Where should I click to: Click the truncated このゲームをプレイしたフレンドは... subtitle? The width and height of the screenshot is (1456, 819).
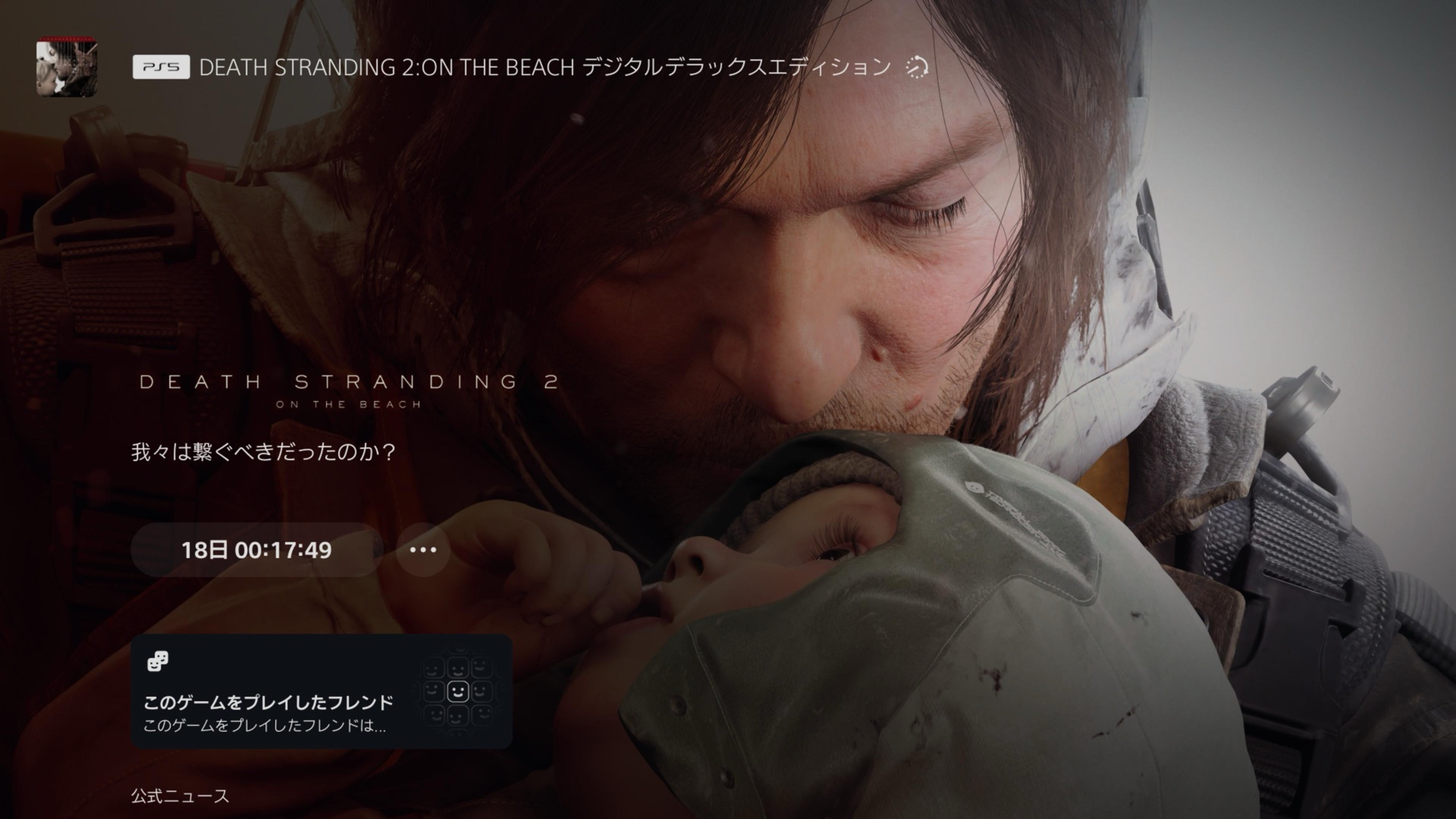(265, 726)
